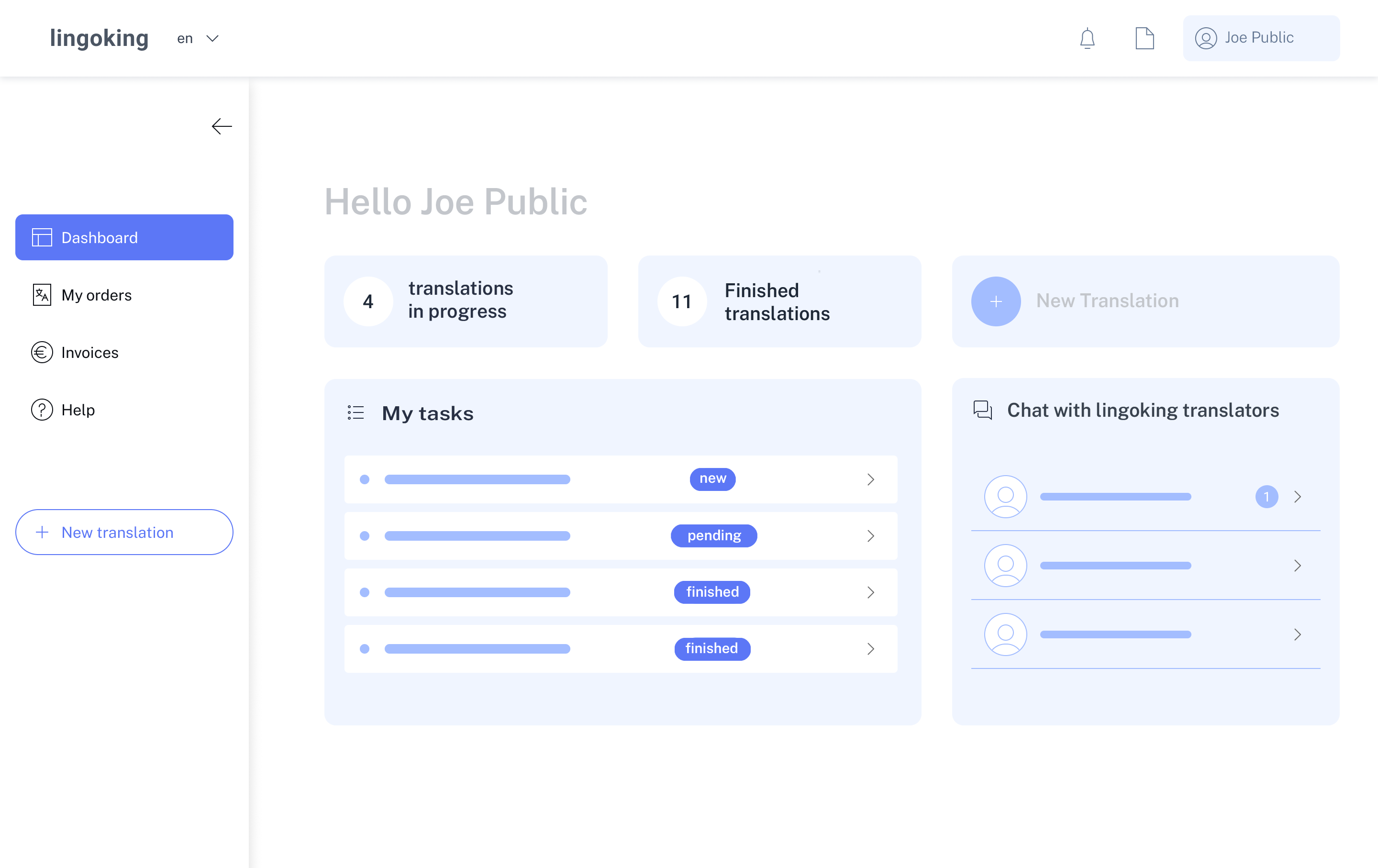1378x868 pixels.
Task: Click the lingoking logo
Action: coord(99,38)
